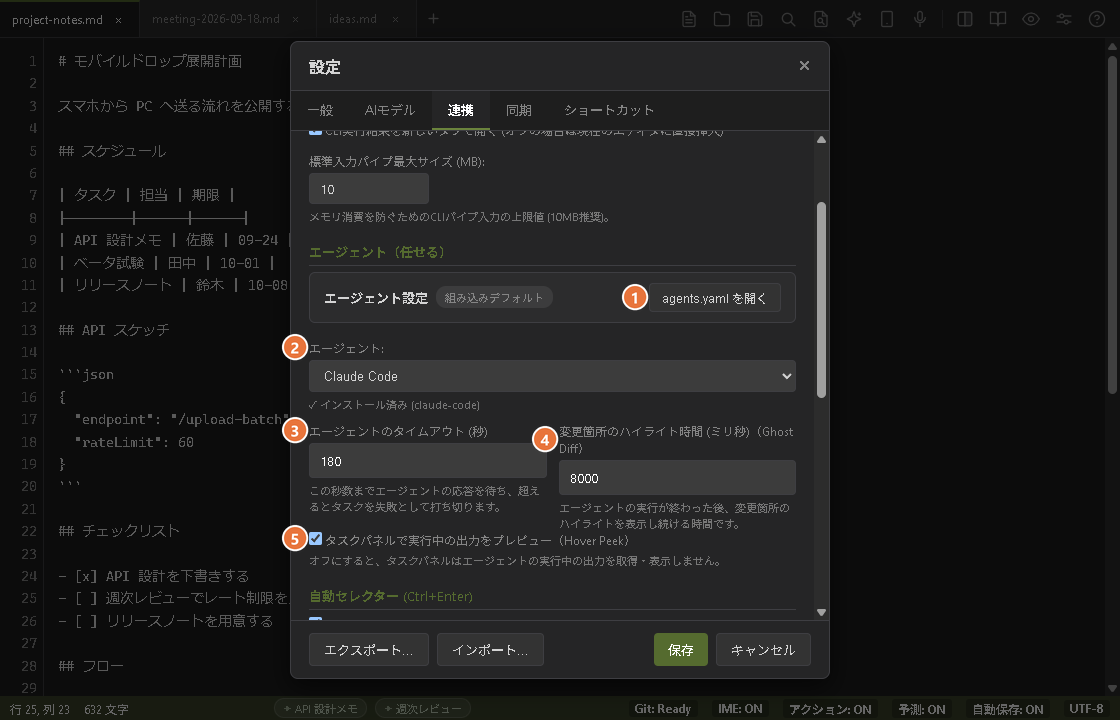Click the API 設計メモ suggestion chip
This screenshot has width=1120, height=720.
321,709
